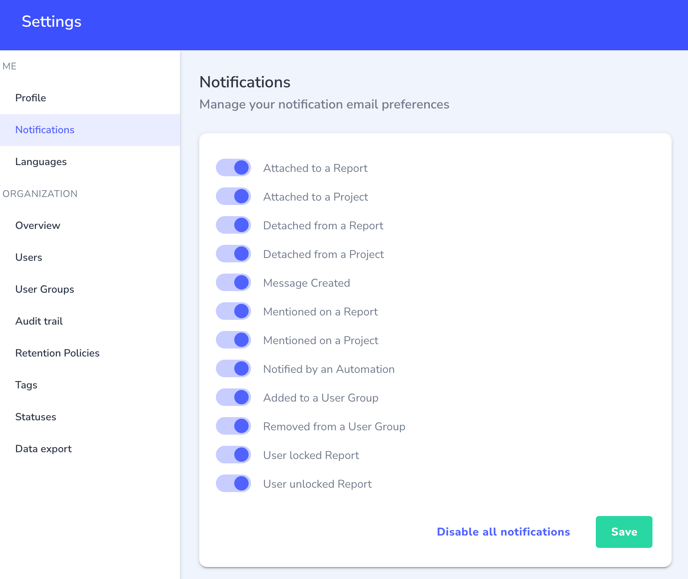Toggle Mentioned on a Report switch
The width and height of the screenshot is (688, 579).
(x=233, y=311)
